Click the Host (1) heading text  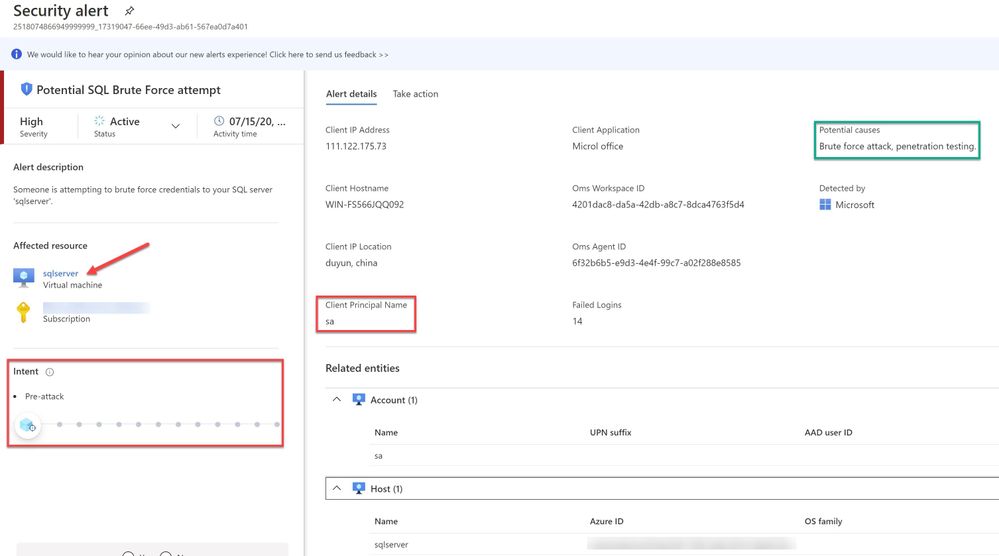[386, 488]
